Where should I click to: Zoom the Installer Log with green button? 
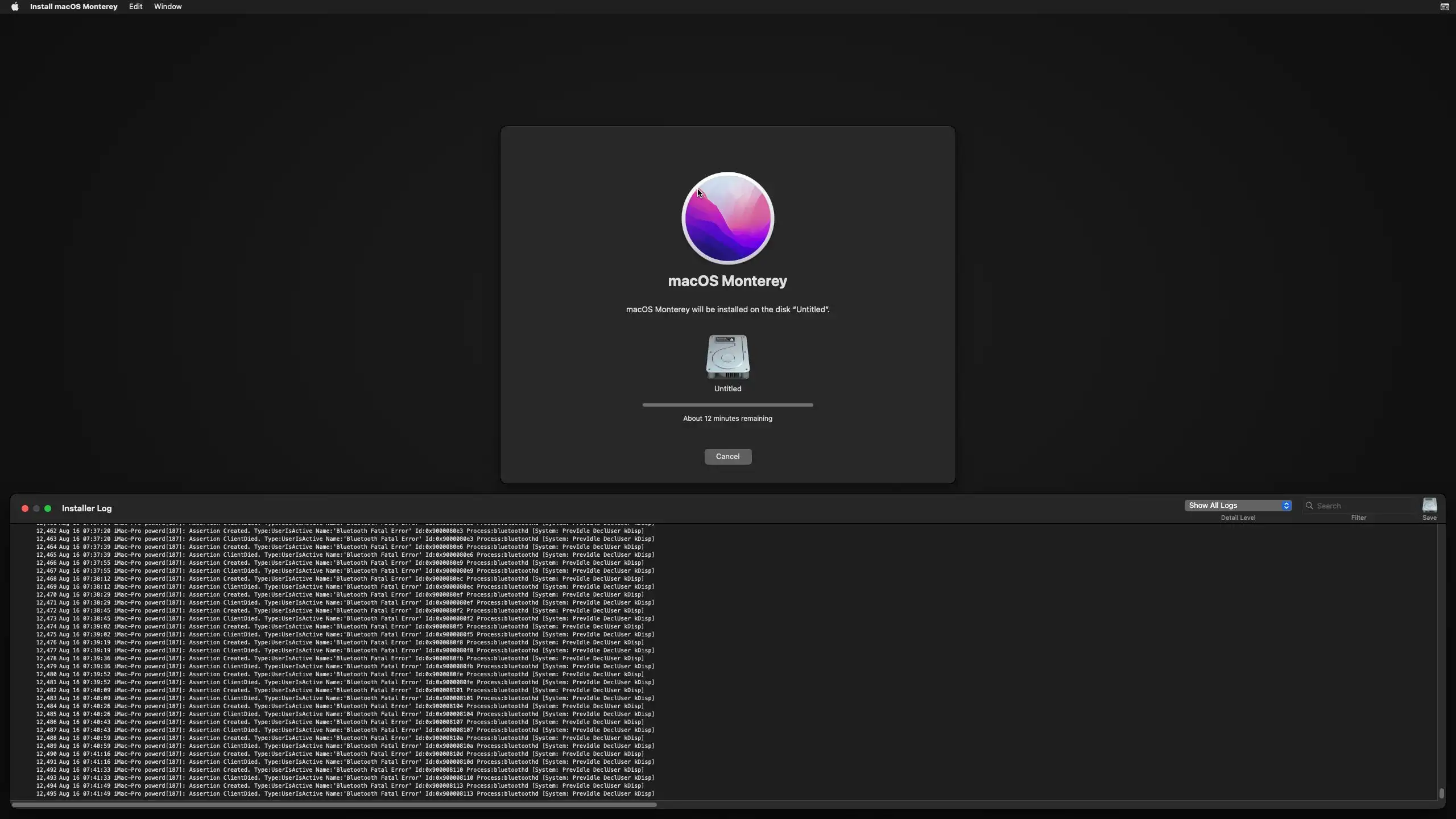coord(48,508)
